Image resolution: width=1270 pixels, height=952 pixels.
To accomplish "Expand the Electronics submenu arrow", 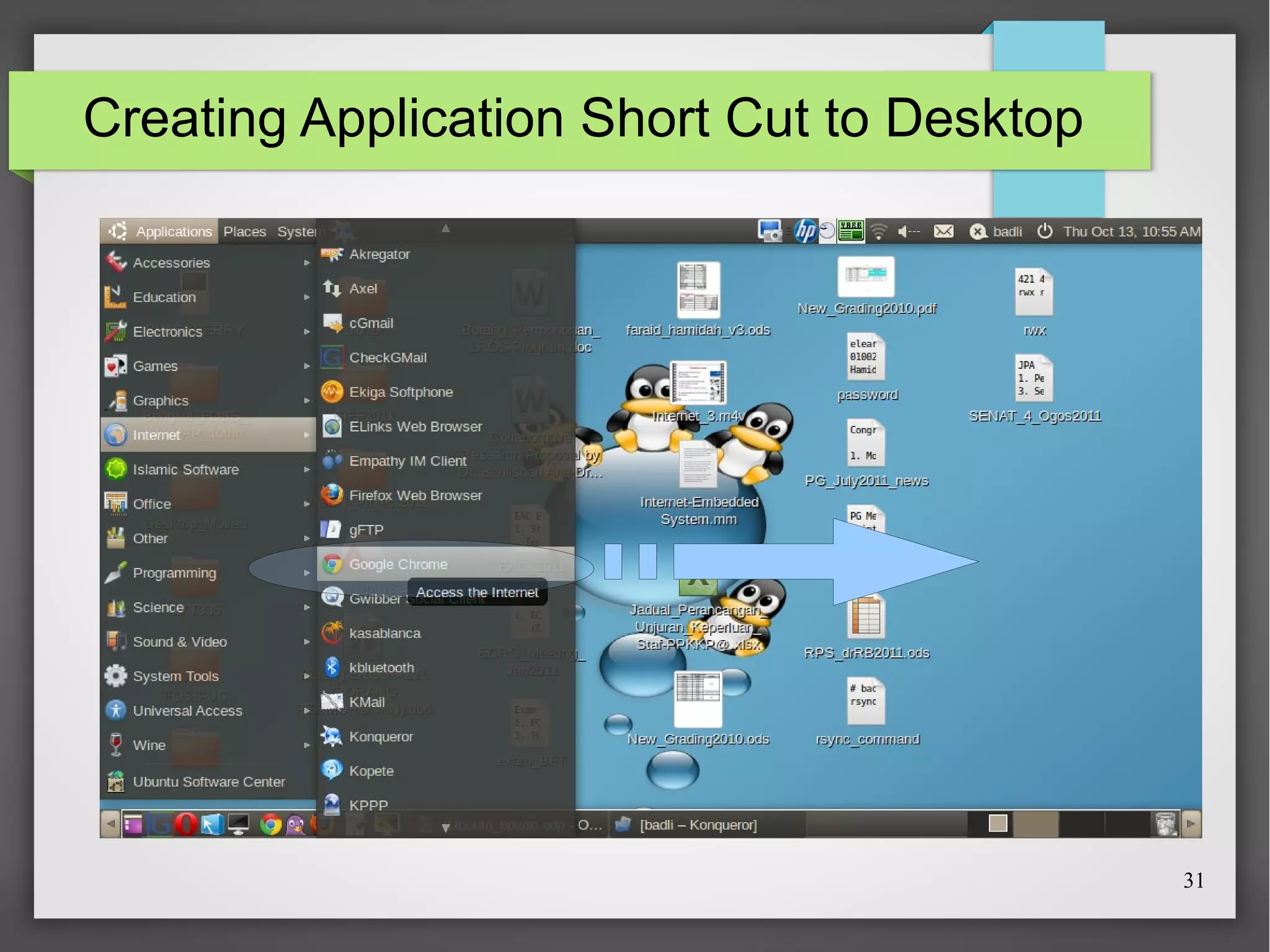I will click(306, 332).
